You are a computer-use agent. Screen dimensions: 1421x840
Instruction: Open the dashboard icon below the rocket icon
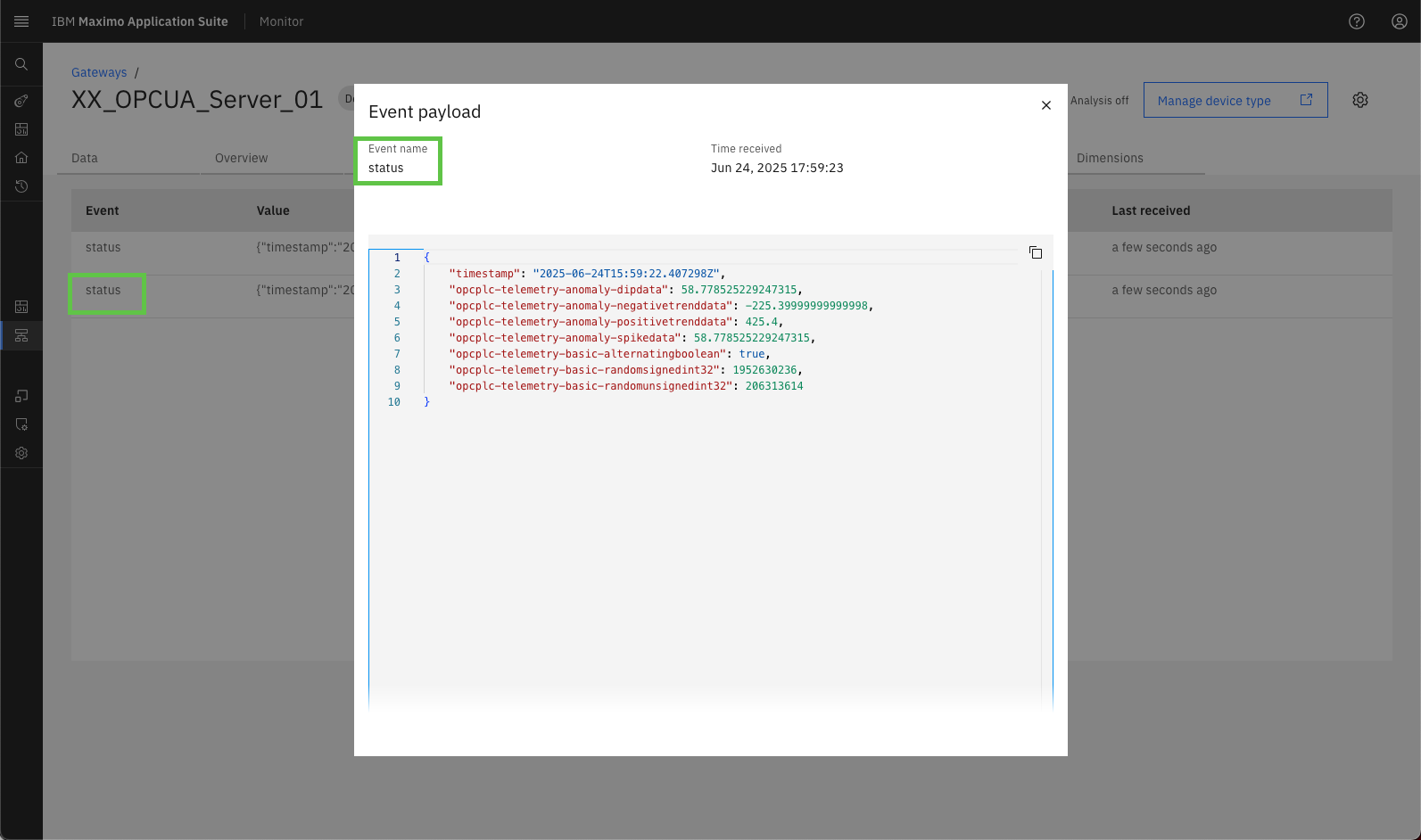[x=21, y=129]
